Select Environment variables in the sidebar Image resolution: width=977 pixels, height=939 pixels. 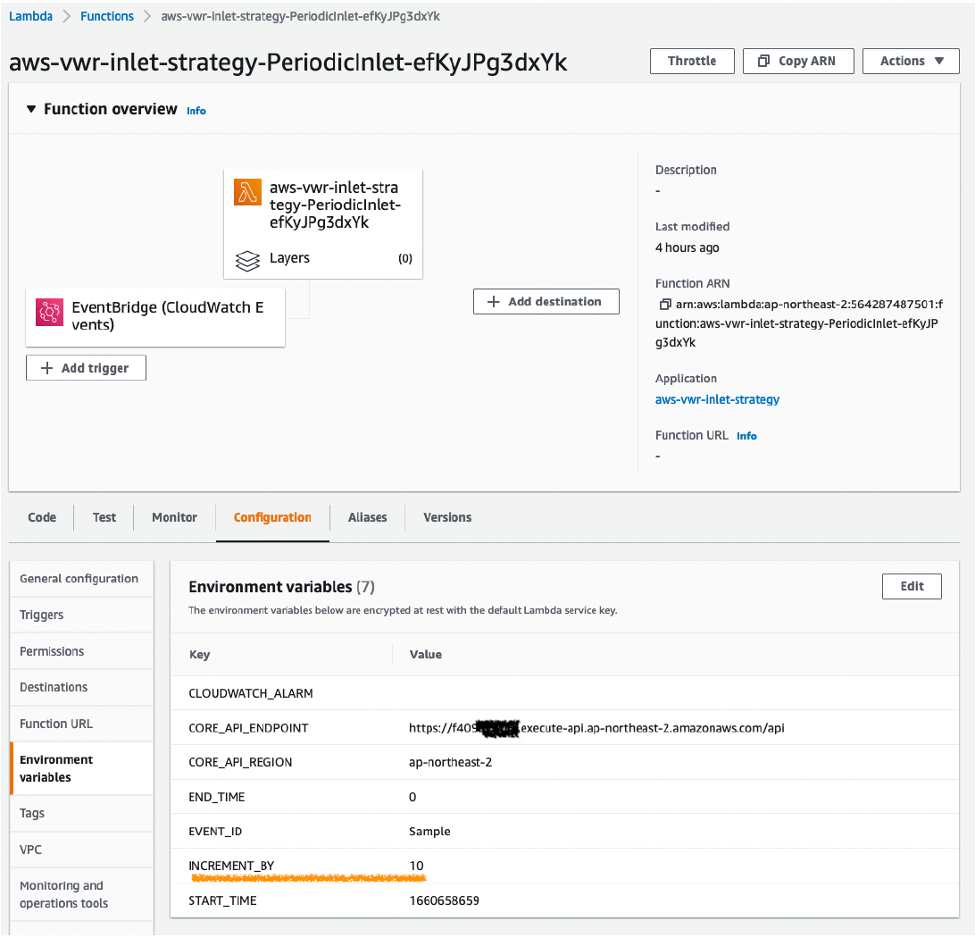coord(82,769)
